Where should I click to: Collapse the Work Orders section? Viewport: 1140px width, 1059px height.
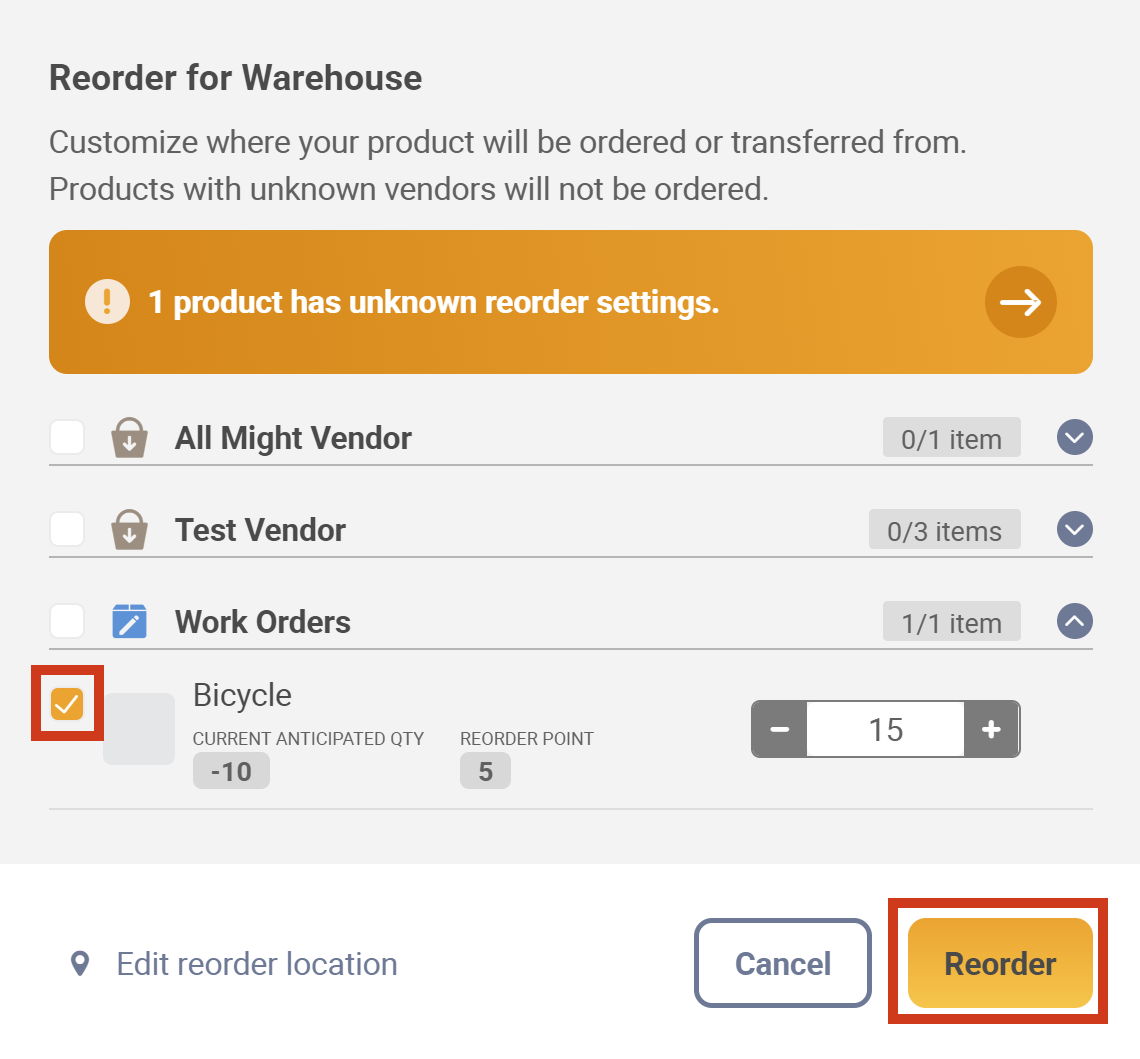click(1074, 621)
